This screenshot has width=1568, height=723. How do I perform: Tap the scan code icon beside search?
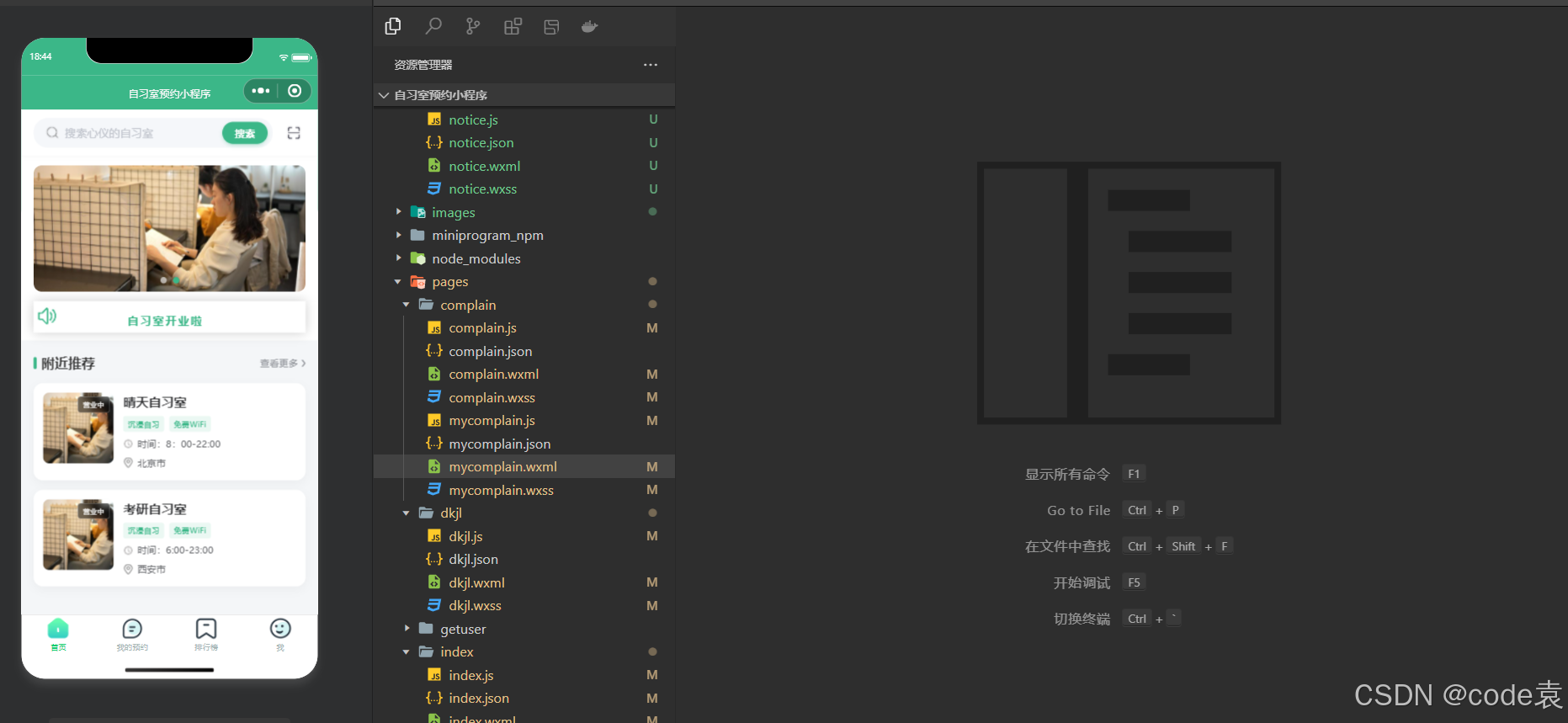pos(294,133)
